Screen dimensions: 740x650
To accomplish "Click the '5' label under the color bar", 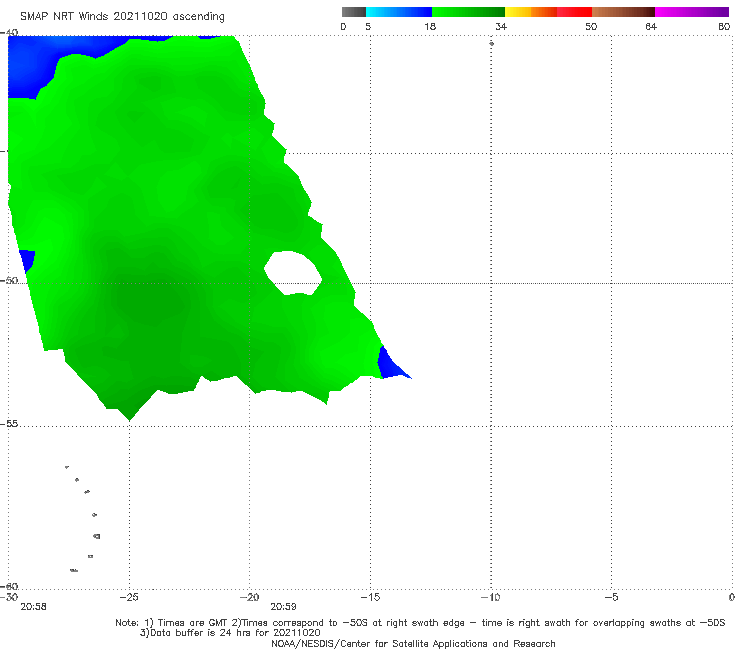I will pos(368,27).
